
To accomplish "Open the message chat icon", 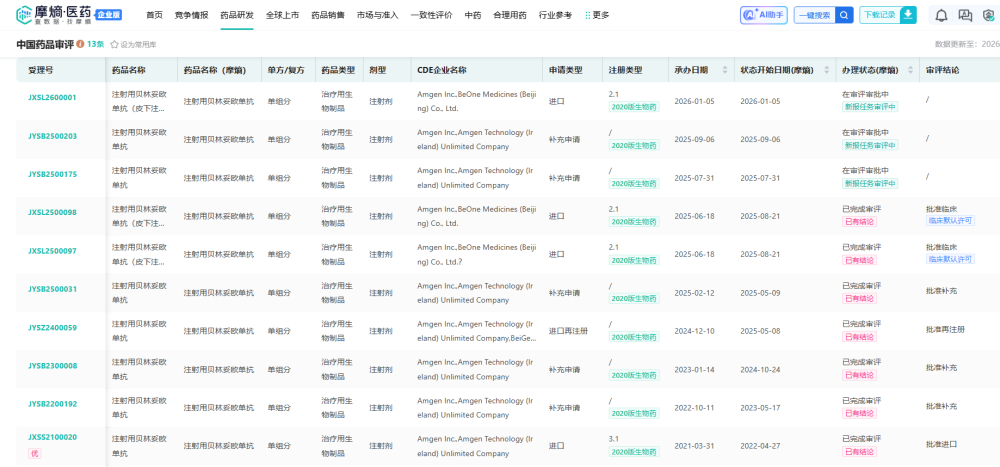I will pyautogui.click(x=965, y=15).
